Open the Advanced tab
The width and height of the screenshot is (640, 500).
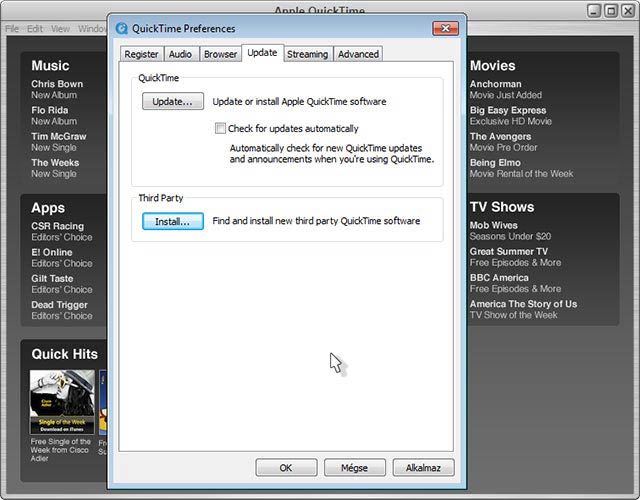coord(358,54)
